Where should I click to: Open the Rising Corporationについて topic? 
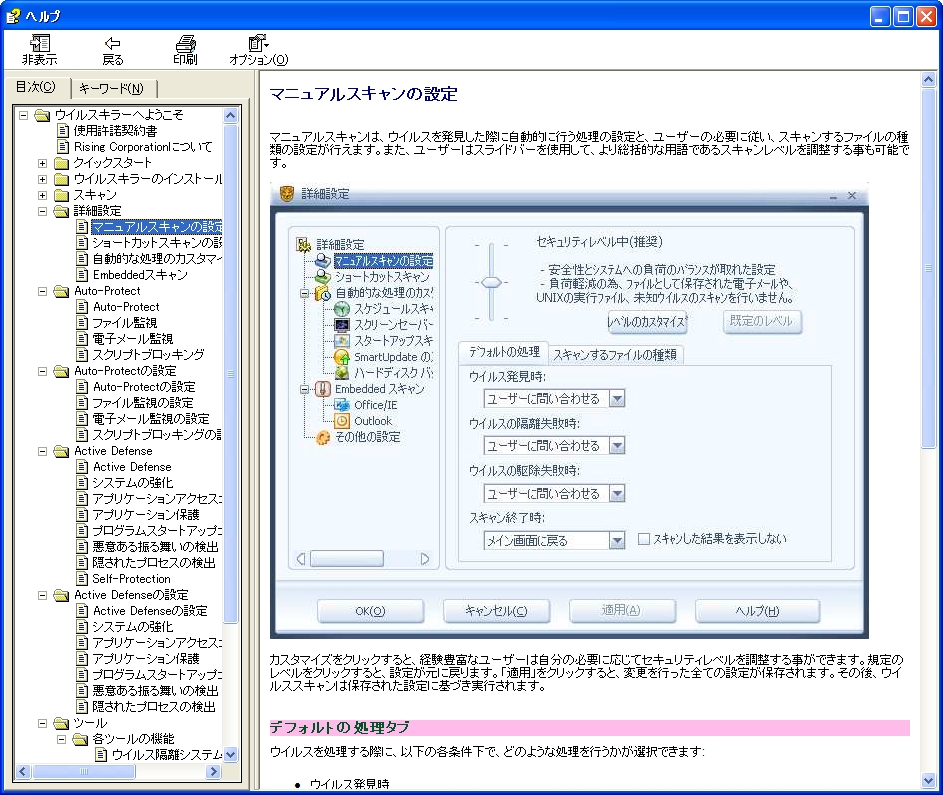[x=143, y=147]
